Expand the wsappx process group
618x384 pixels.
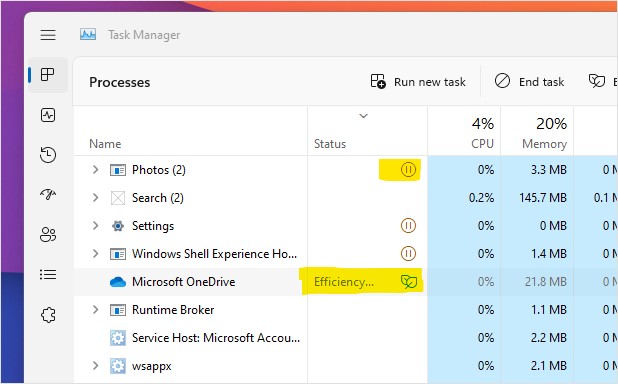tap(95, 365)
